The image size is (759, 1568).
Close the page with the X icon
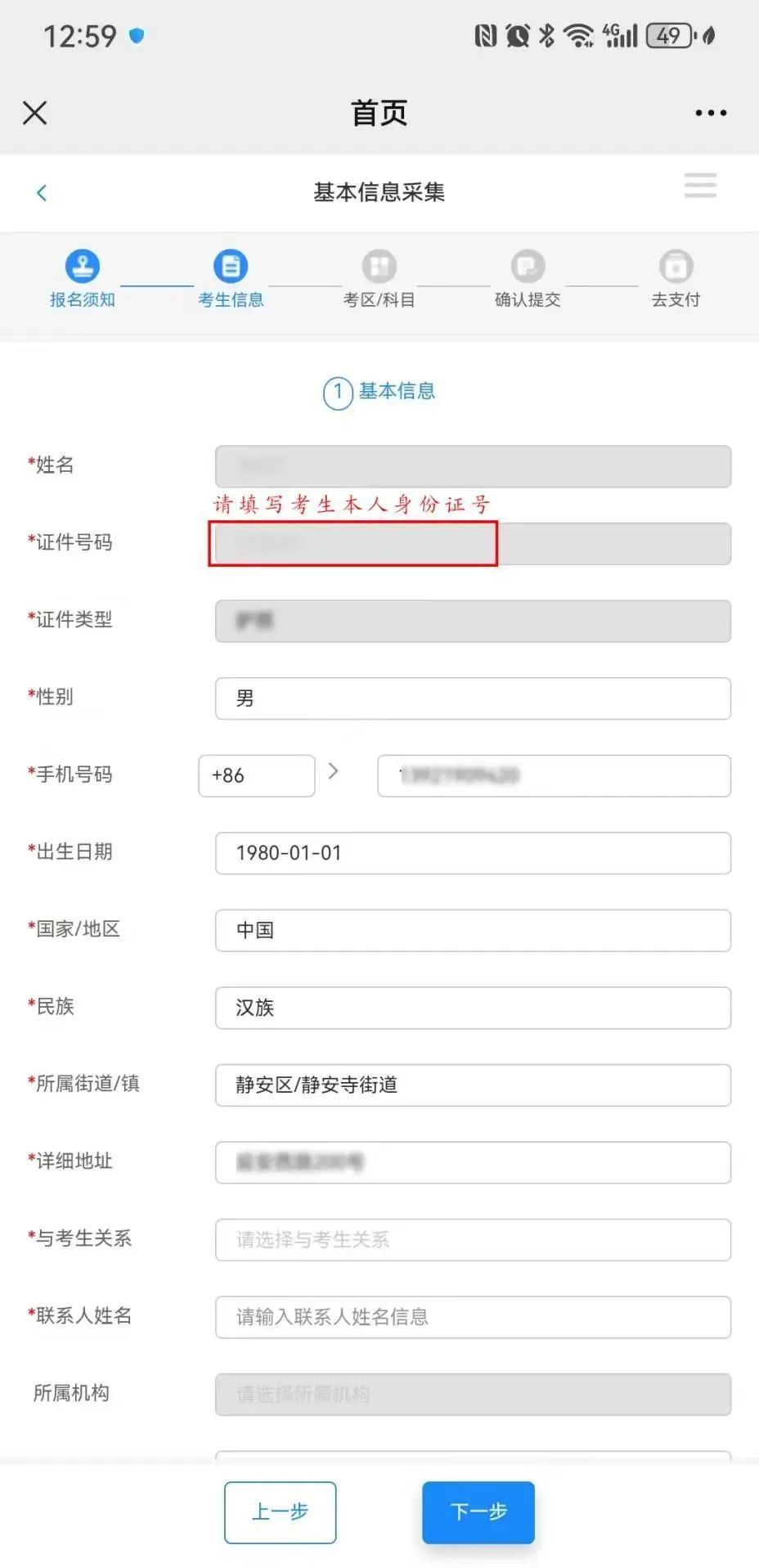point(35,113)
